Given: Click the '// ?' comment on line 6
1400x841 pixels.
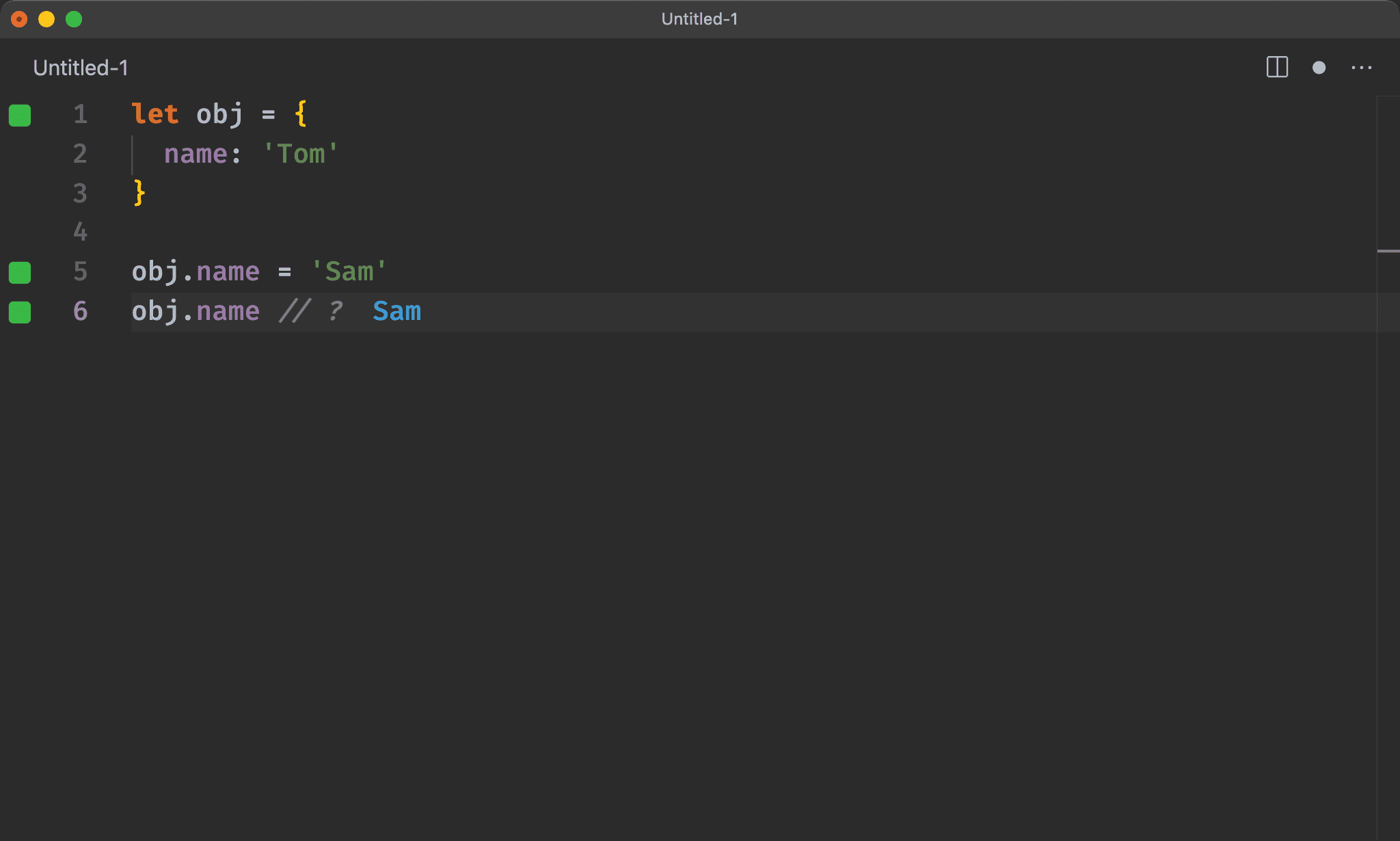Looking at the screenshot, I should coord(311,311).
